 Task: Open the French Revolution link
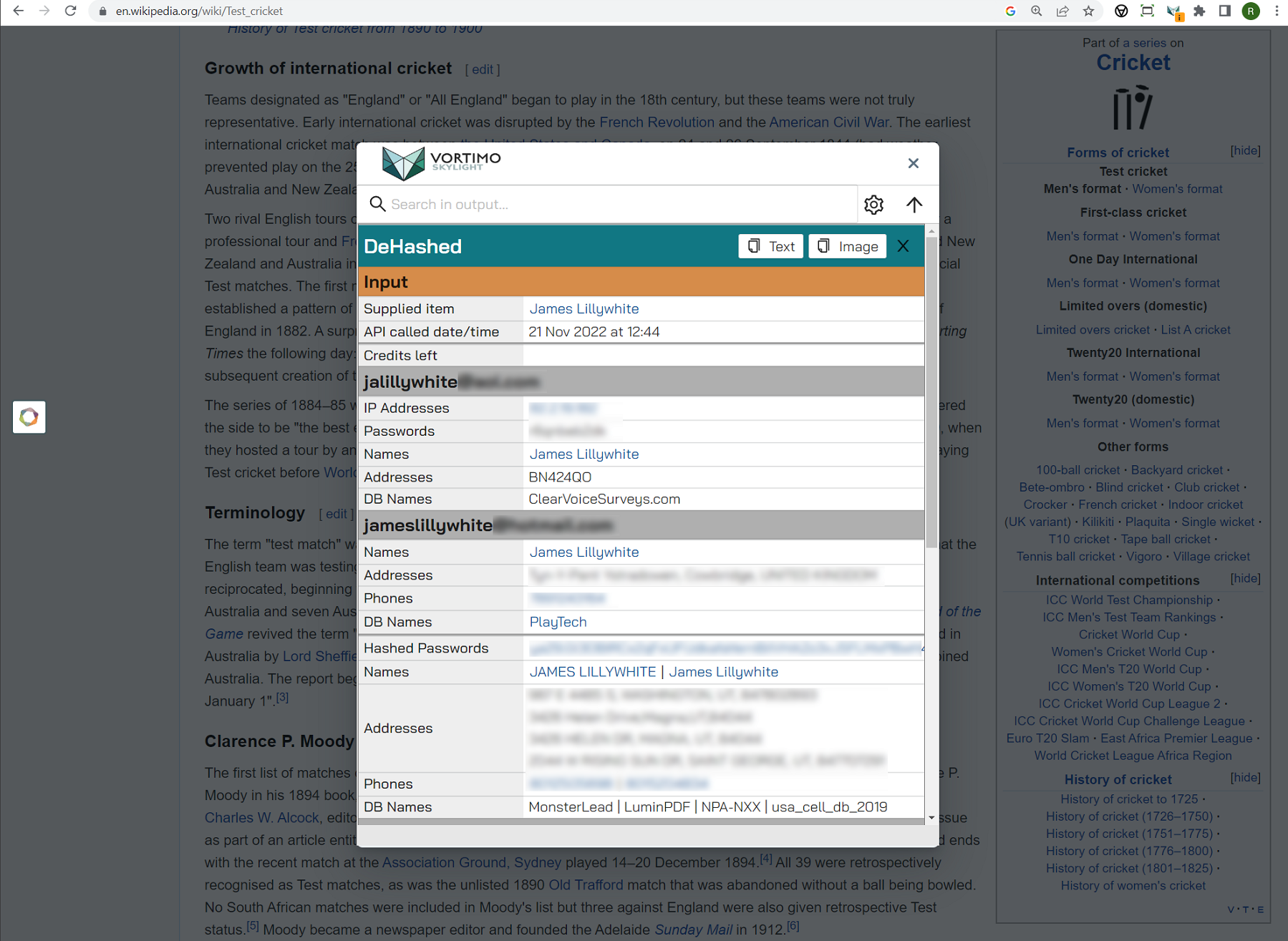657,122
